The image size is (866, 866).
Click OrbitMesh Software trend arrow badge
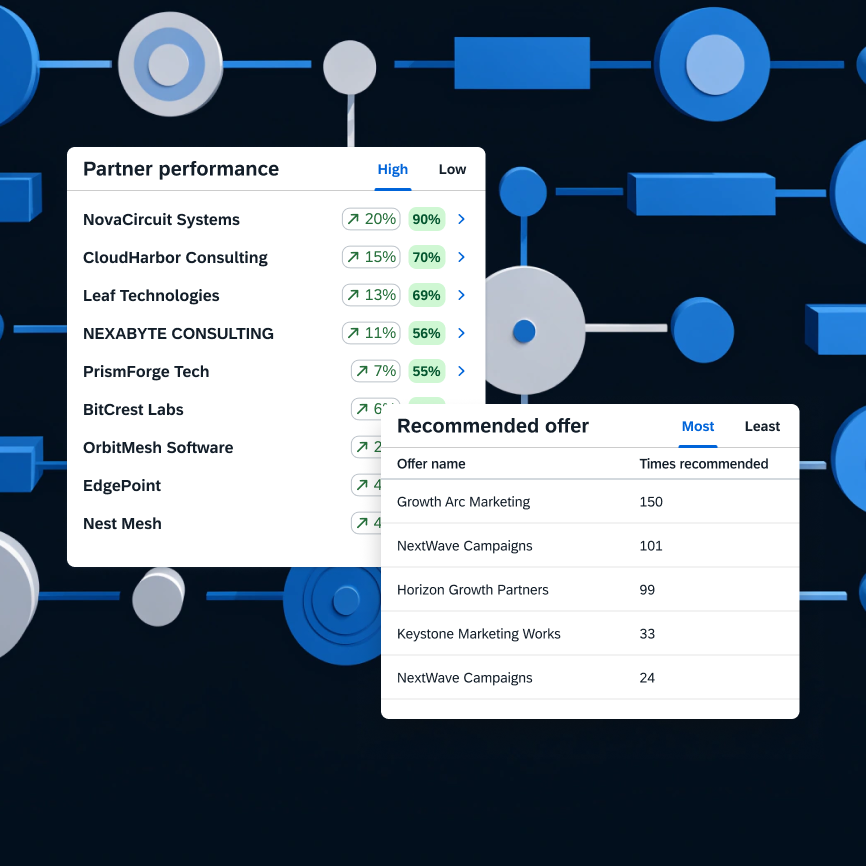(x=366, y=447)
